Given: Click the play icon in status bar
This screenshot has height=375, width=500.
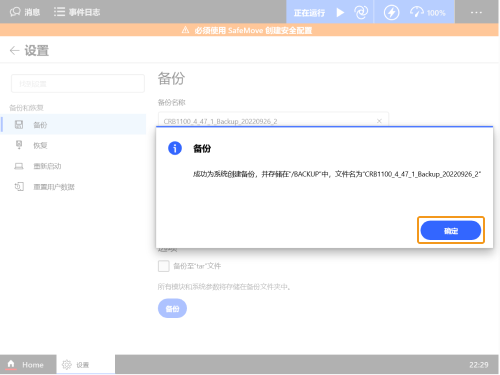Looking at the screenshot, I should [340, 13].
